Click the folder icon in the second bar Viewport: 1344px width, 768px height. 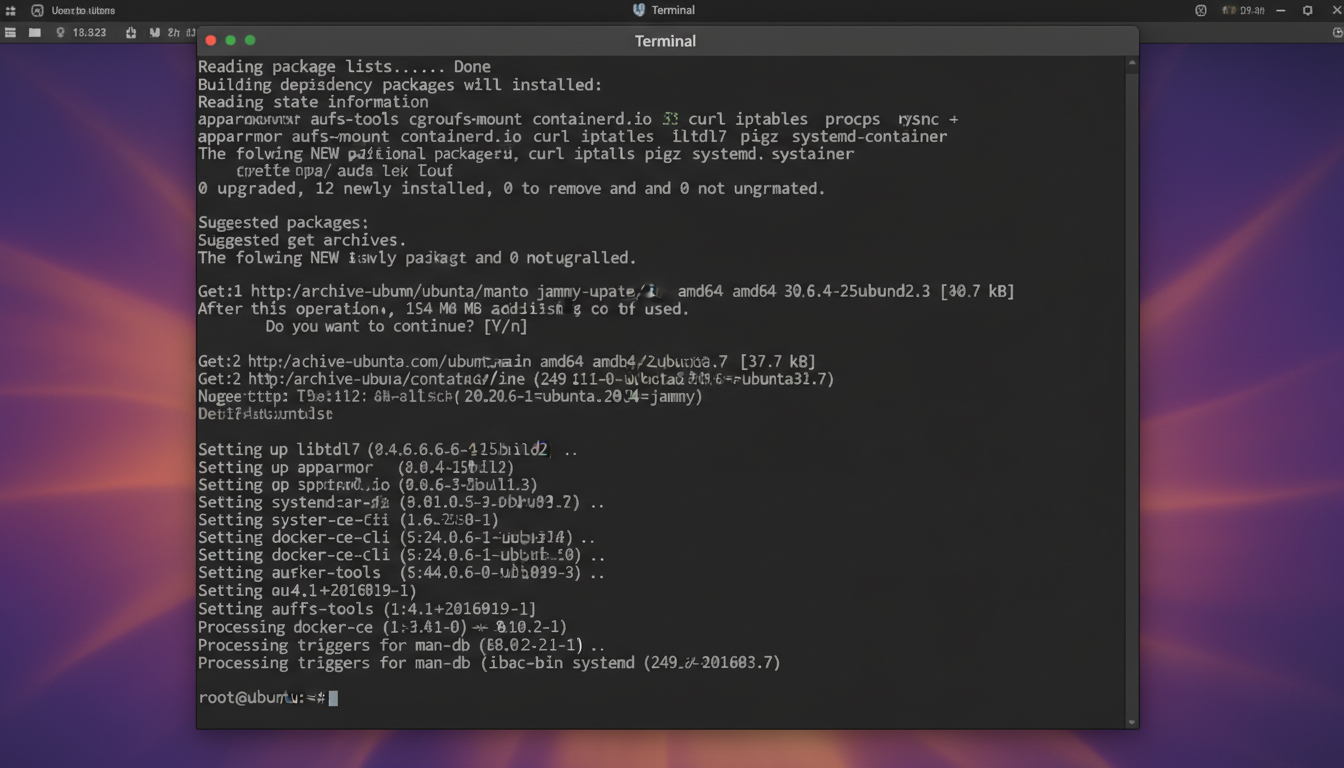tap(35, 32)
